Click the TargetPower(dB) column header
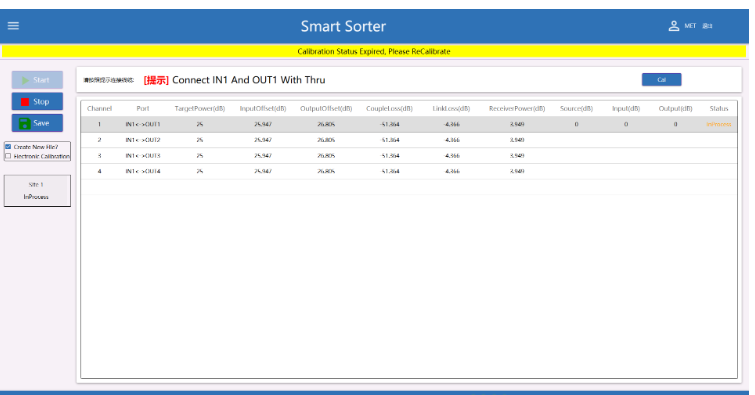 (x=199, y=108)
